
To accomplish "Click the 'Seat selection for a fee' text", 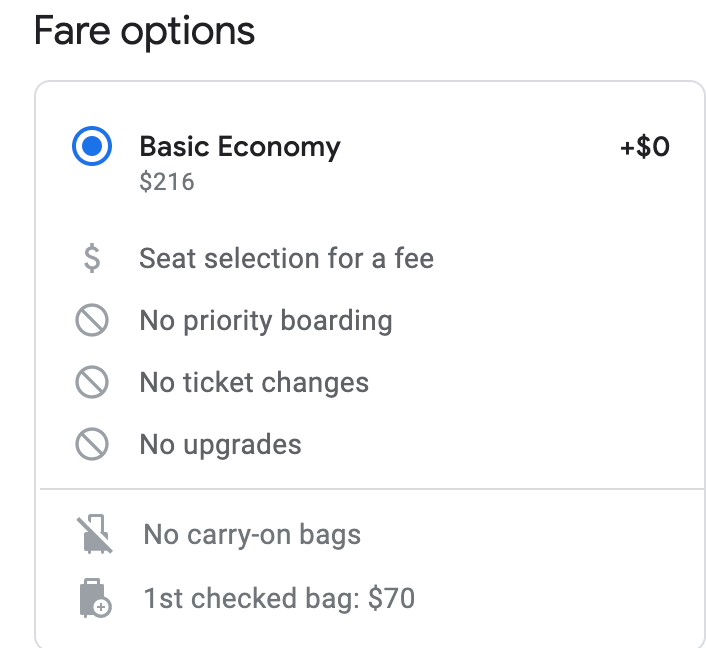I will coord(286,258).
